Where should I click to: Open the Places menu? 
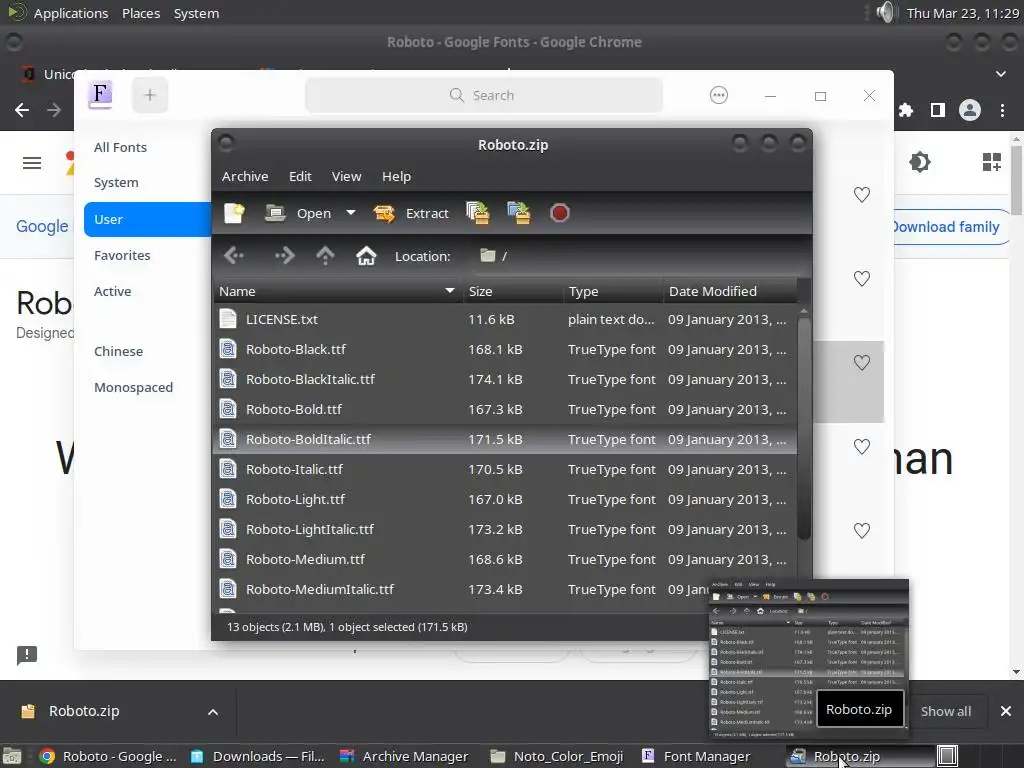coord(141,13)
